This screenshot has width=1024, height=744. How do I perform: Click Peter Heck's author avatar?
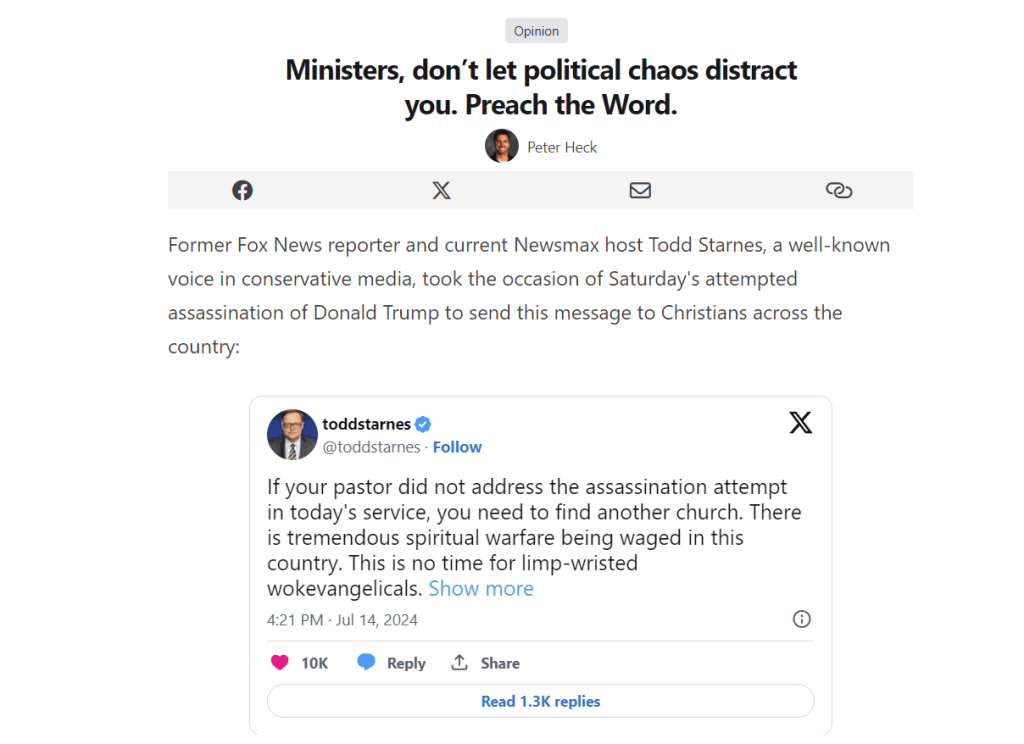tap(502, 146)
